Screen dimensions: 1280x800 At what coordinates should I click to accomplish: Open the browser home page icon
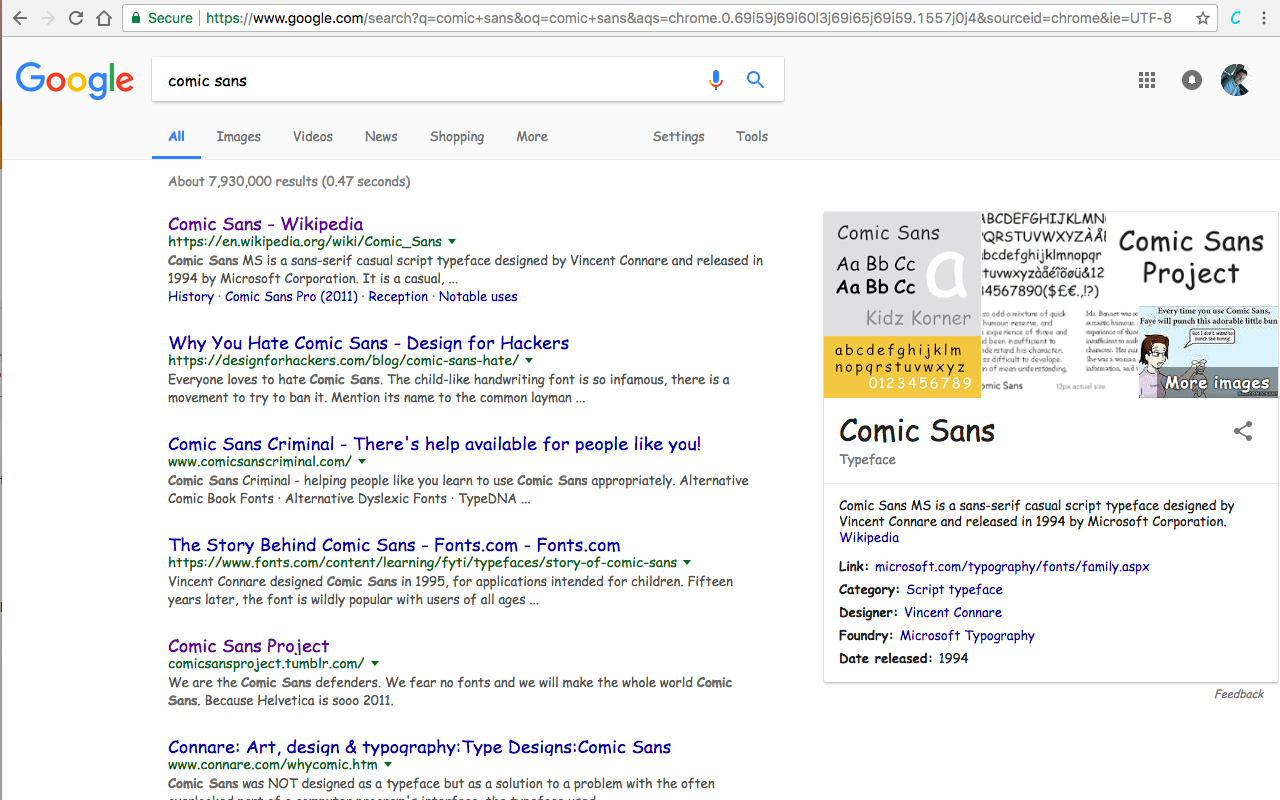pyautogui.click(x=104, y=18)
